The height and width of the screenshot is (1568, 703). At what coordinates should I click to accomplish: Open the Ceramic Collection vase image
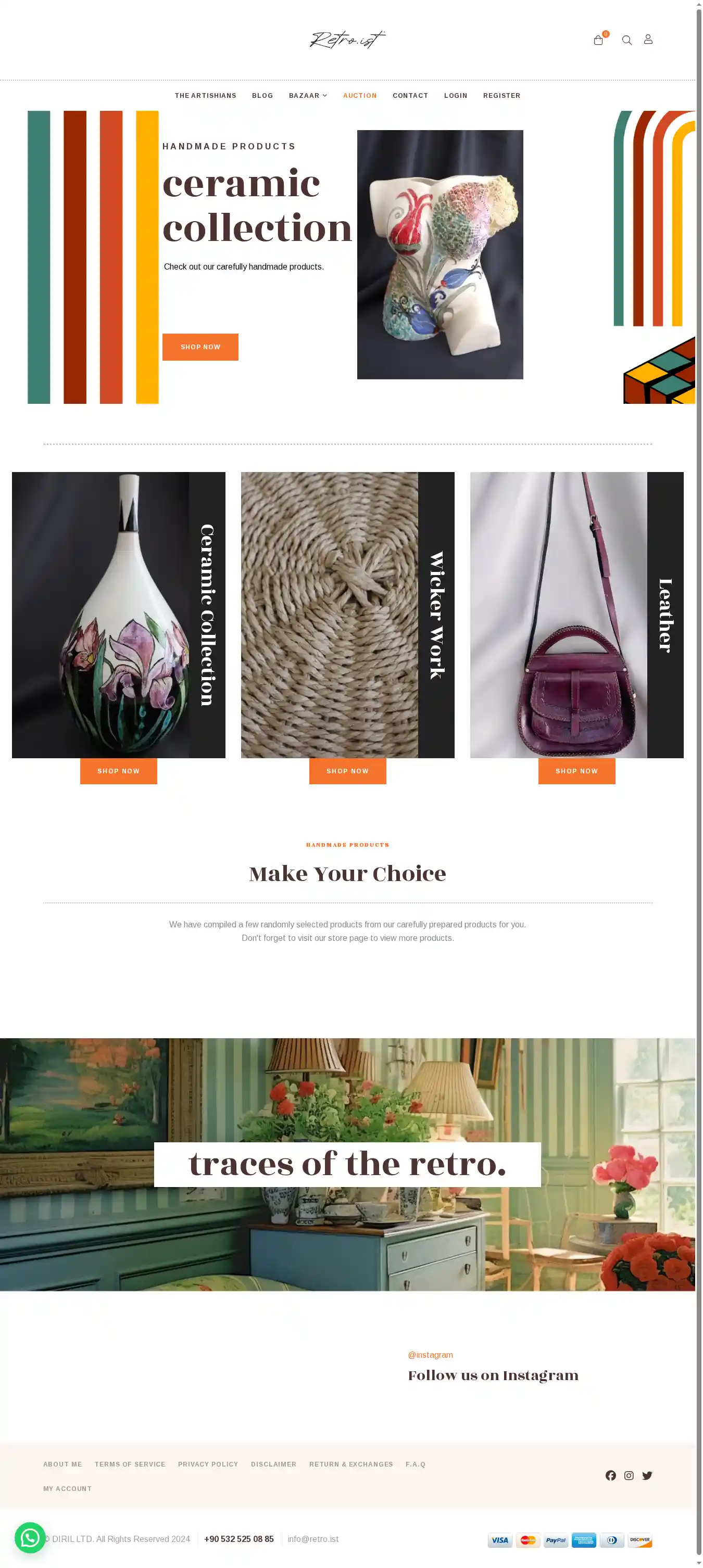click(101, 615)
